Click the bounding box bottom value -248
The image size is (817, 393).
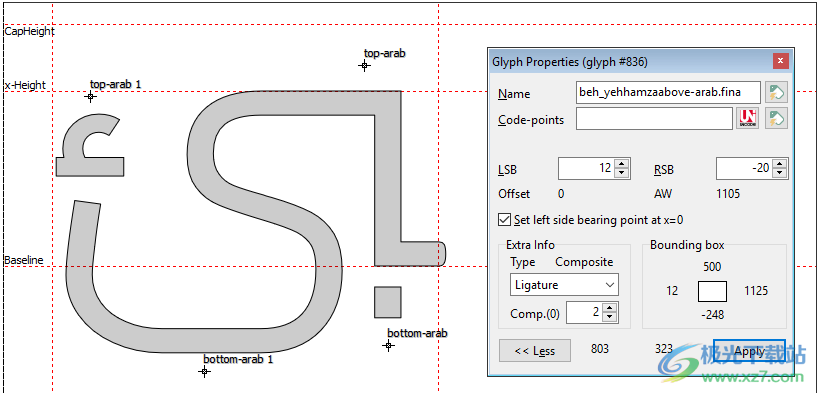tap(712, 314)
